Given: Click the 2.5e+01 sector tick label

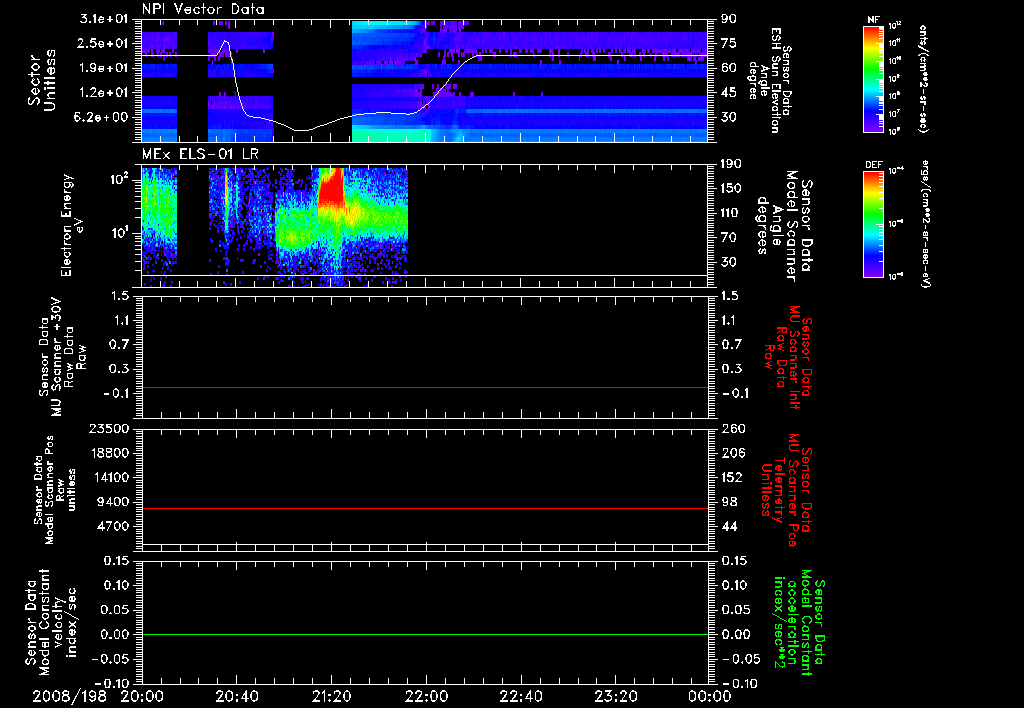Looking at the screenshot, I should click(104, 43).
